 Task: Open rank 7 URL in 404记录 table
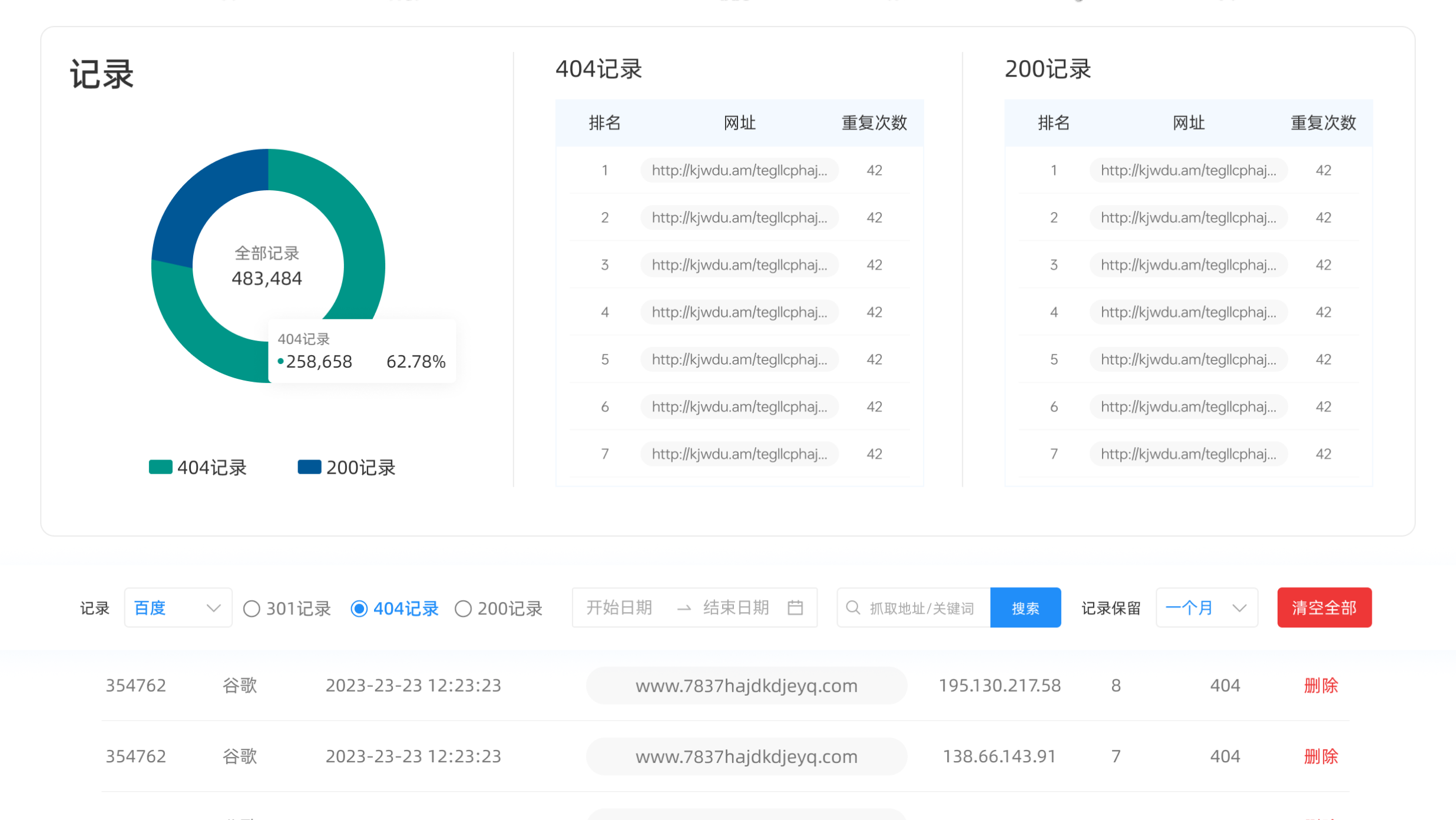pyautogui.click(x=739, y=454)
